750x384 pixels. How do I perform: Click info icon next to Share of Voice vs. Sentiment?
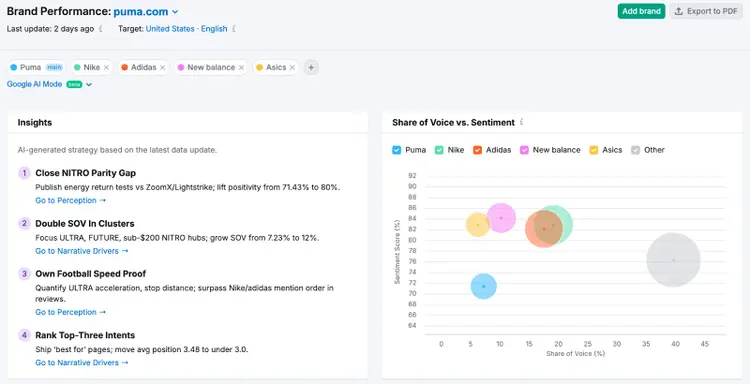point(521,122)
